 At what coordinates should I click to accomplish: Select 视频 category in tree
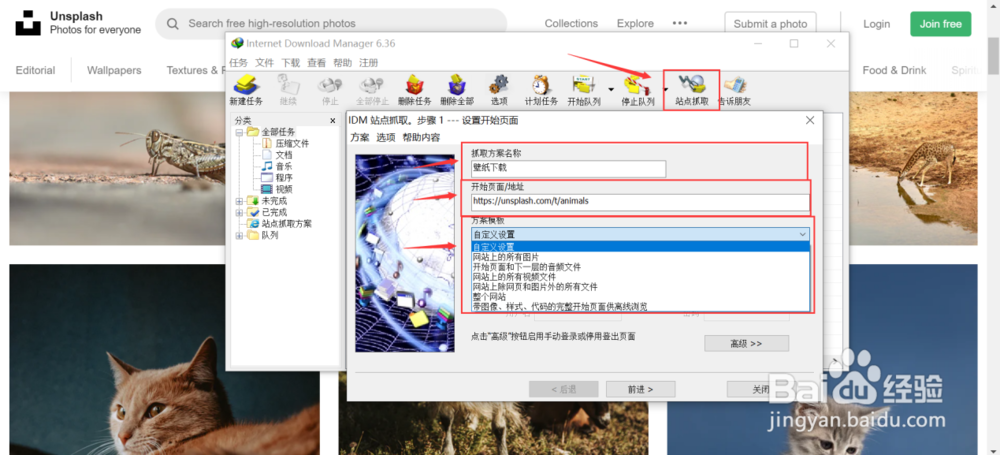tap(284, 190)
